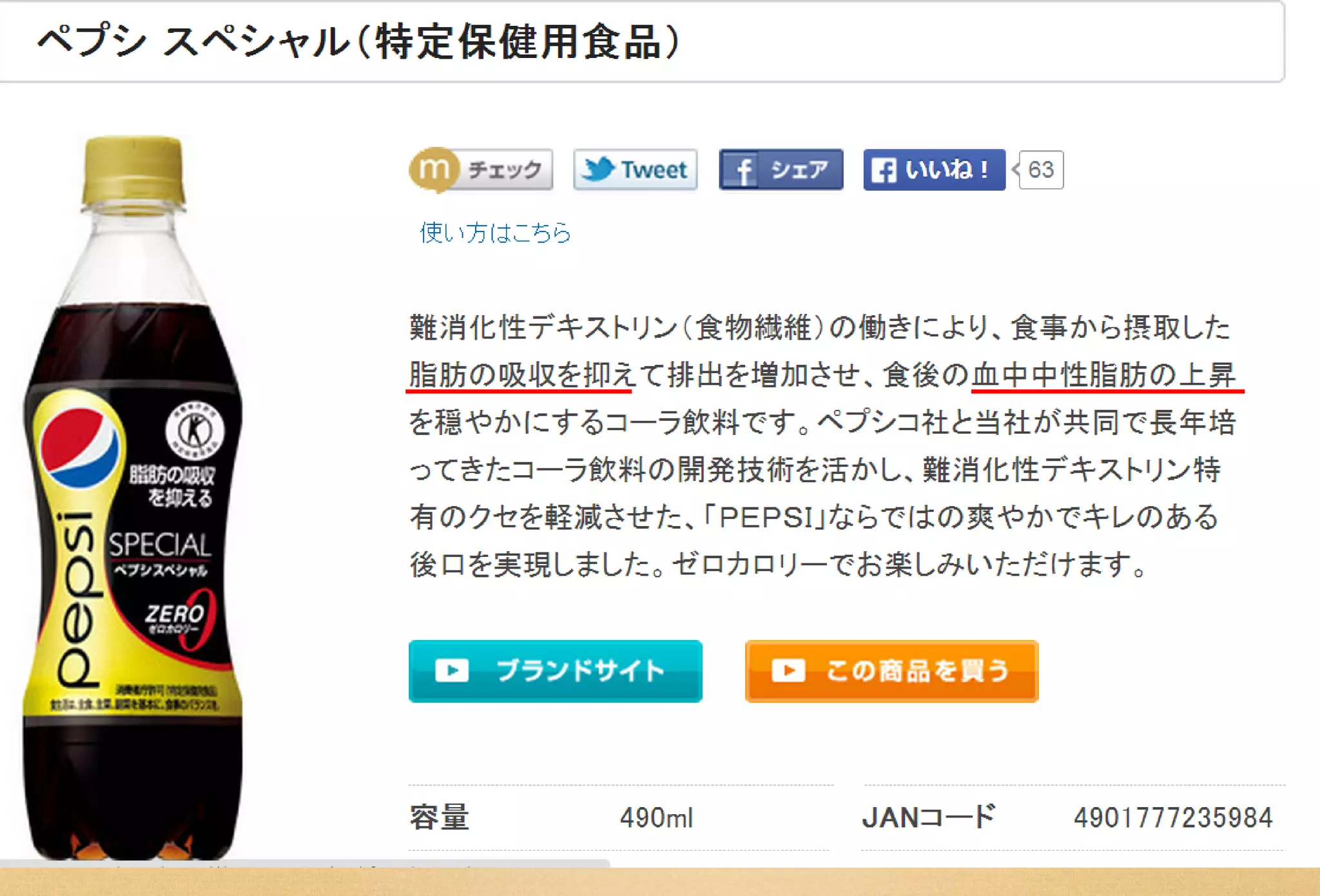The width and height of the screenshot is (1320, 896).
Task: Click the Pepsi Special bottle image
Action: (133, 496)
